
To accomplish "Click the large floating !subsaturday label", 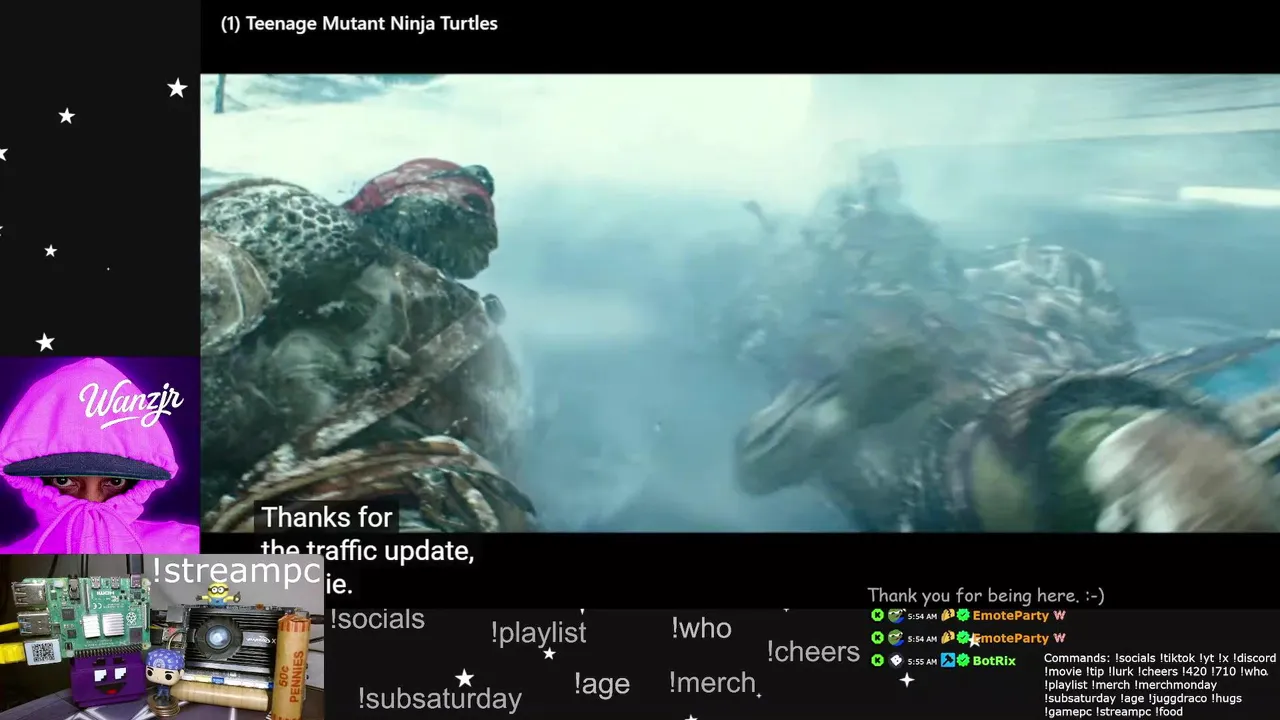I will [x=439, y=698].
